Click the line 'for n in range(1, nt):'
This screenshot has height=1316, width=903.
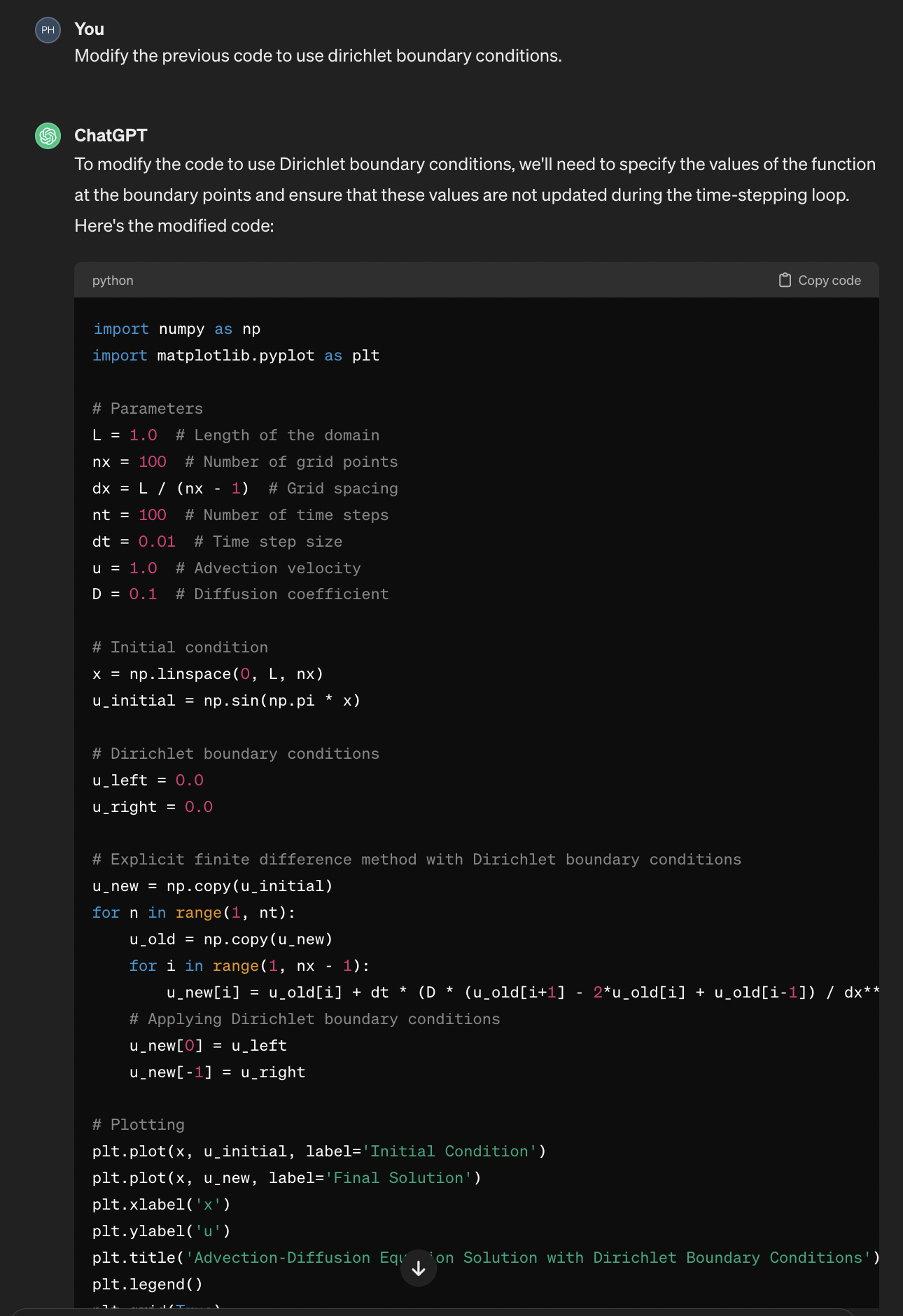click(194, 913)
